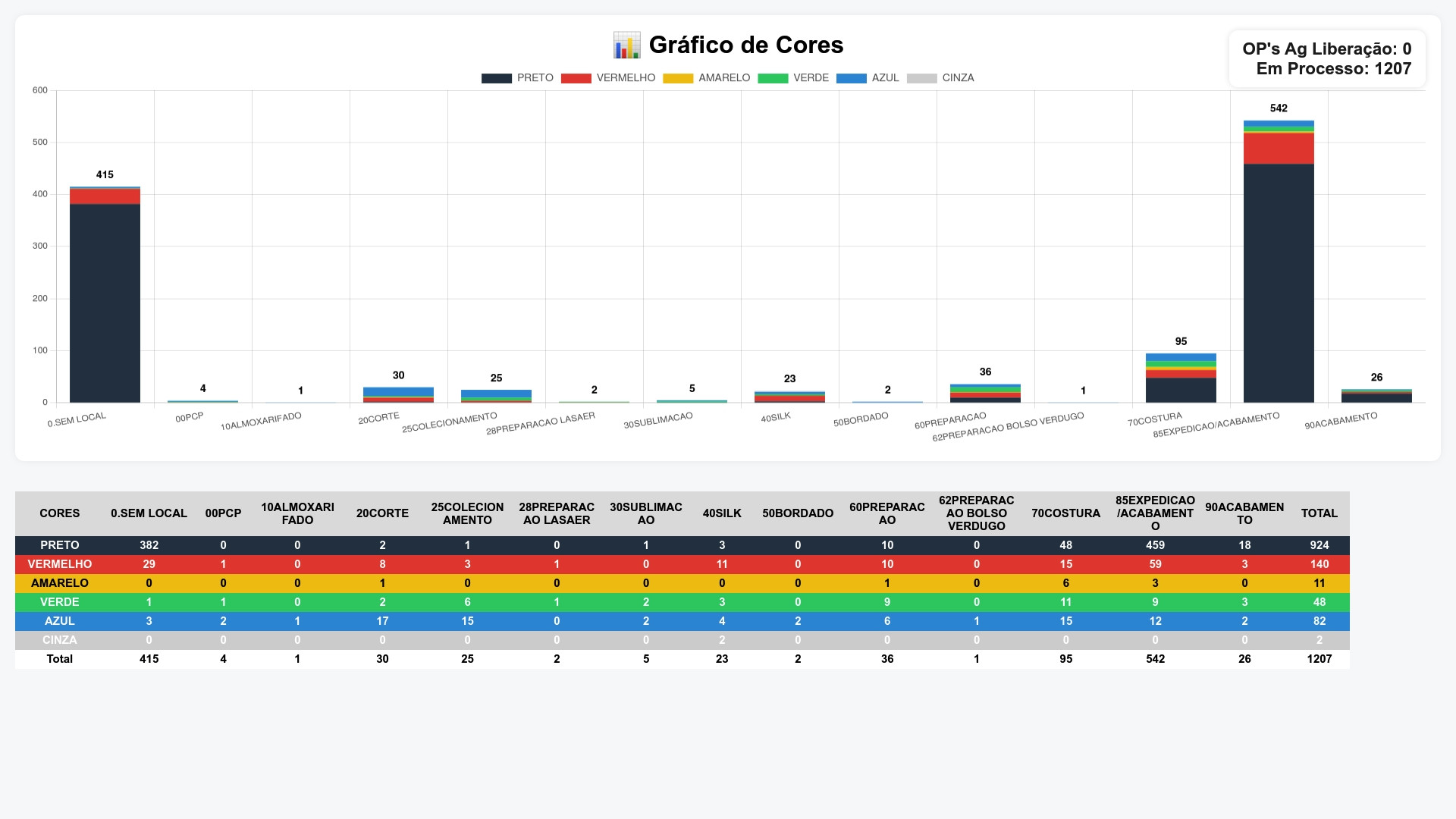Click grand total cell 1207
This screenshot has width=1456, height=819.
tap(1319, 659)
